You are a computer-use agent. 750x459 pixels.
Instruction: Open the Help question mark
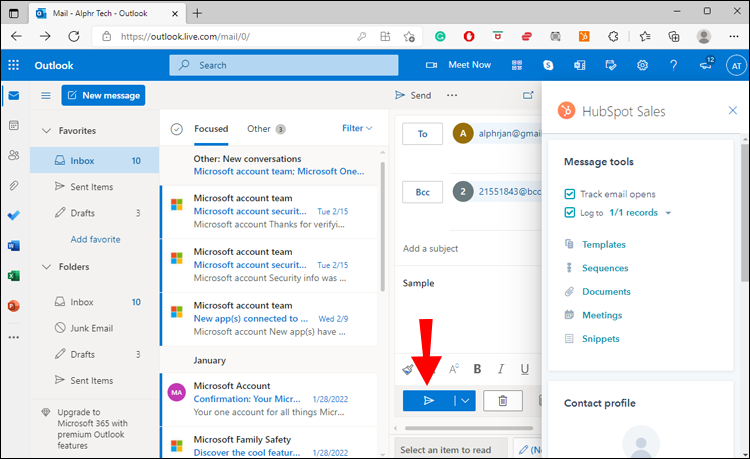(673, 65)
